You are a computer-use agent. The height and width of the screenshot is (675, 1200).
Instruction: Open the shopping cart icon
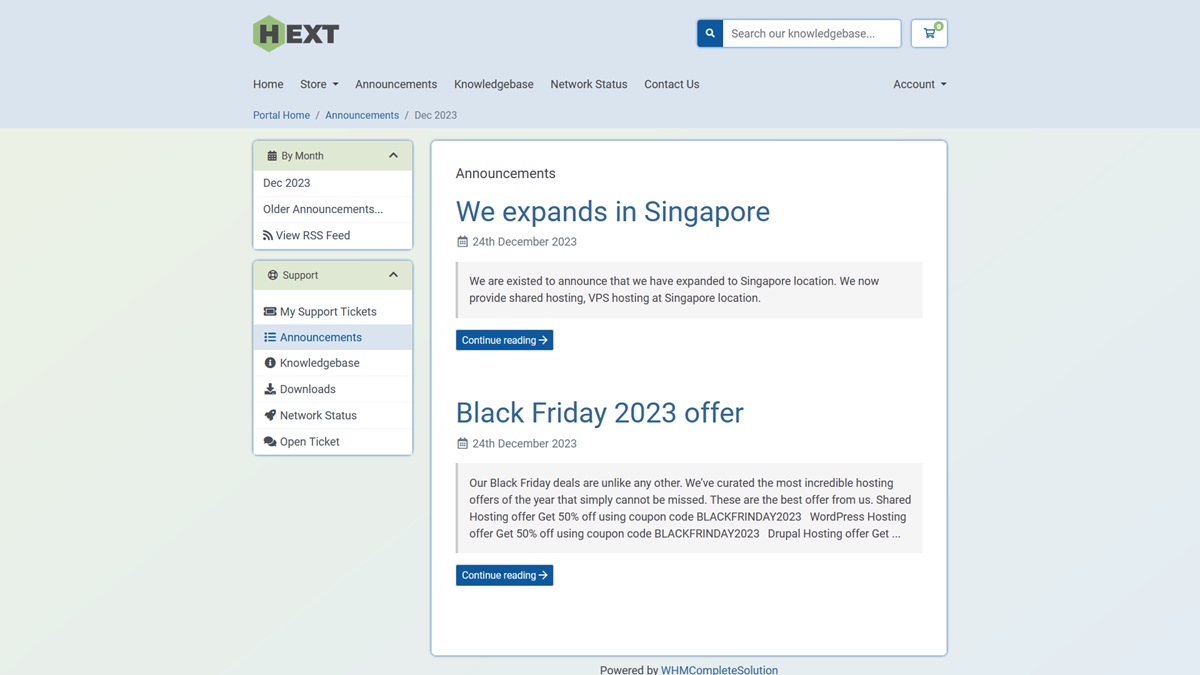pyautogui.click(x=929, y=34)
